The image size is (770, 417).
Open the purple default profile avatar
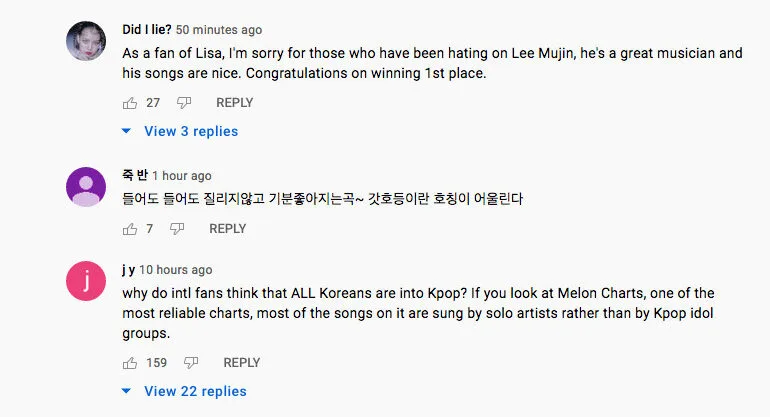pos(86,187)
